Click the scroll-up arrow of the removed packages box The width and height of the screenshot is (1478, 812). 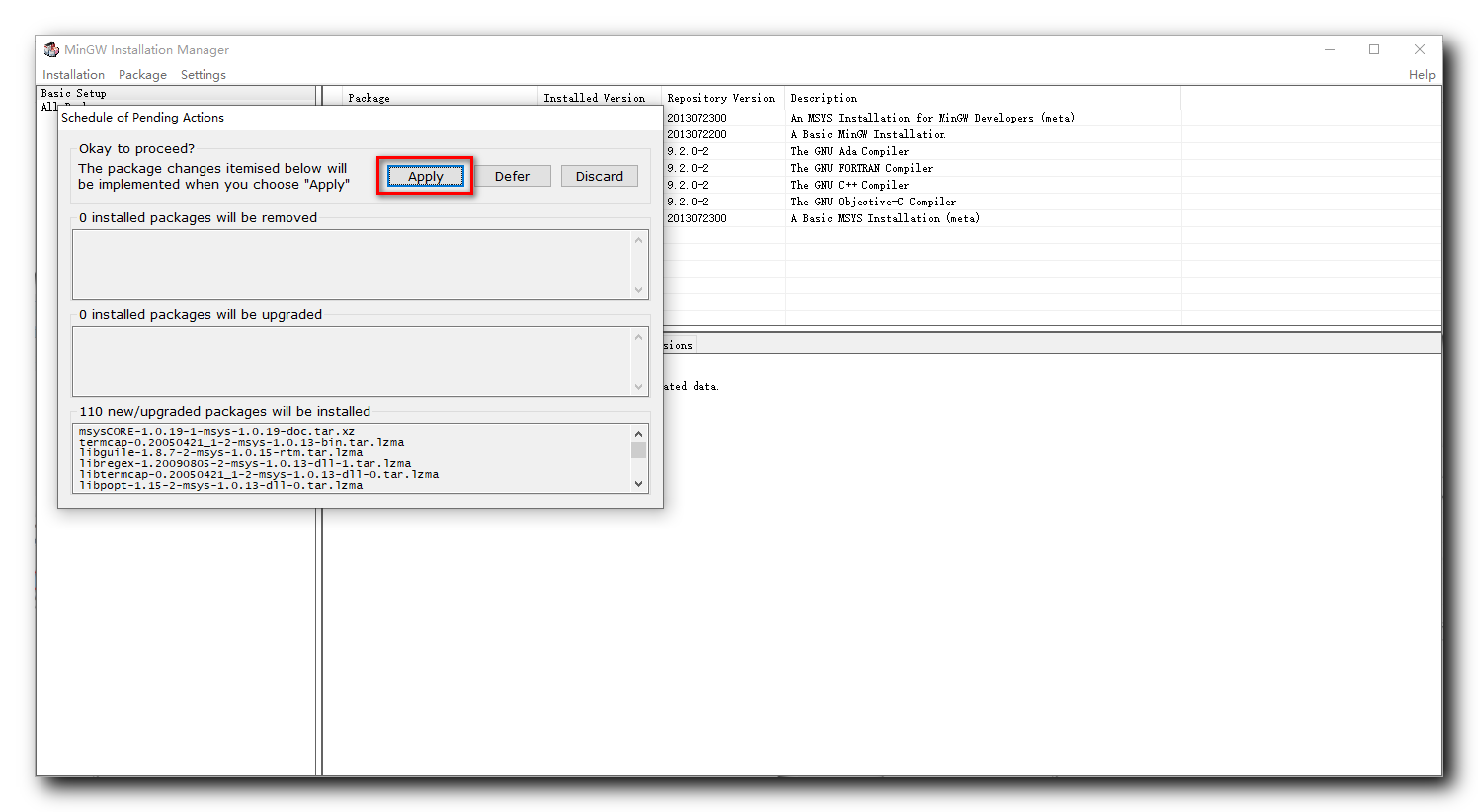[x=639, y=238]
